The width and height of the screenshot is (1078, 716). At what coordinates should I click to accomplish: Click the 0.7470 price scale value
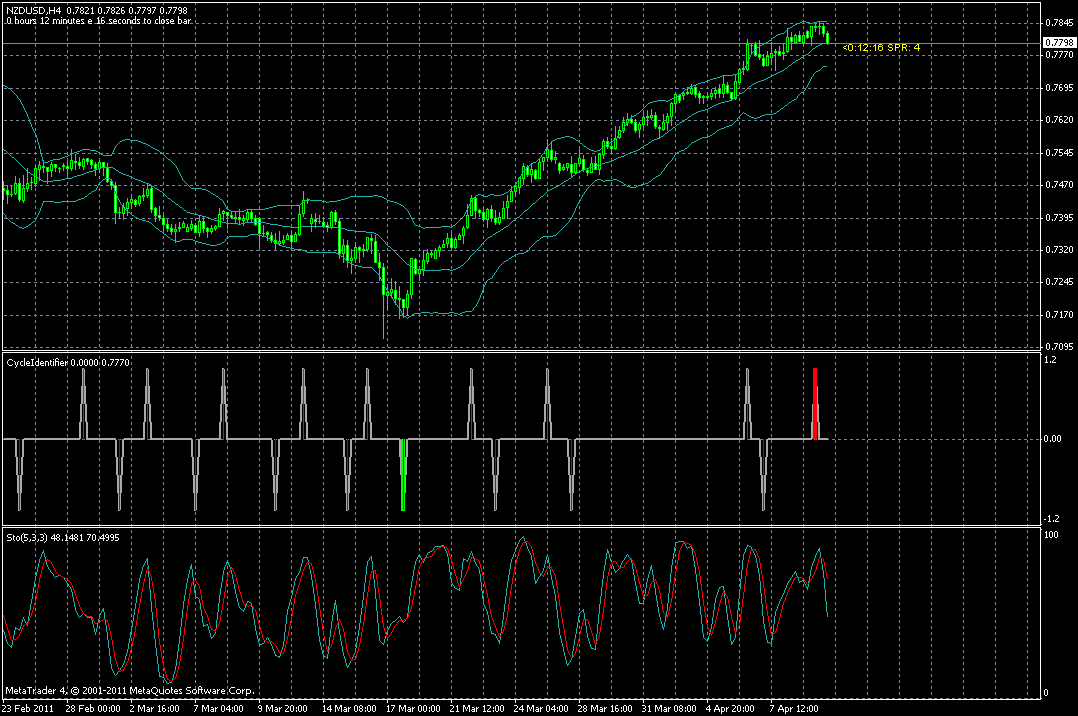[x=1059, y=185]
